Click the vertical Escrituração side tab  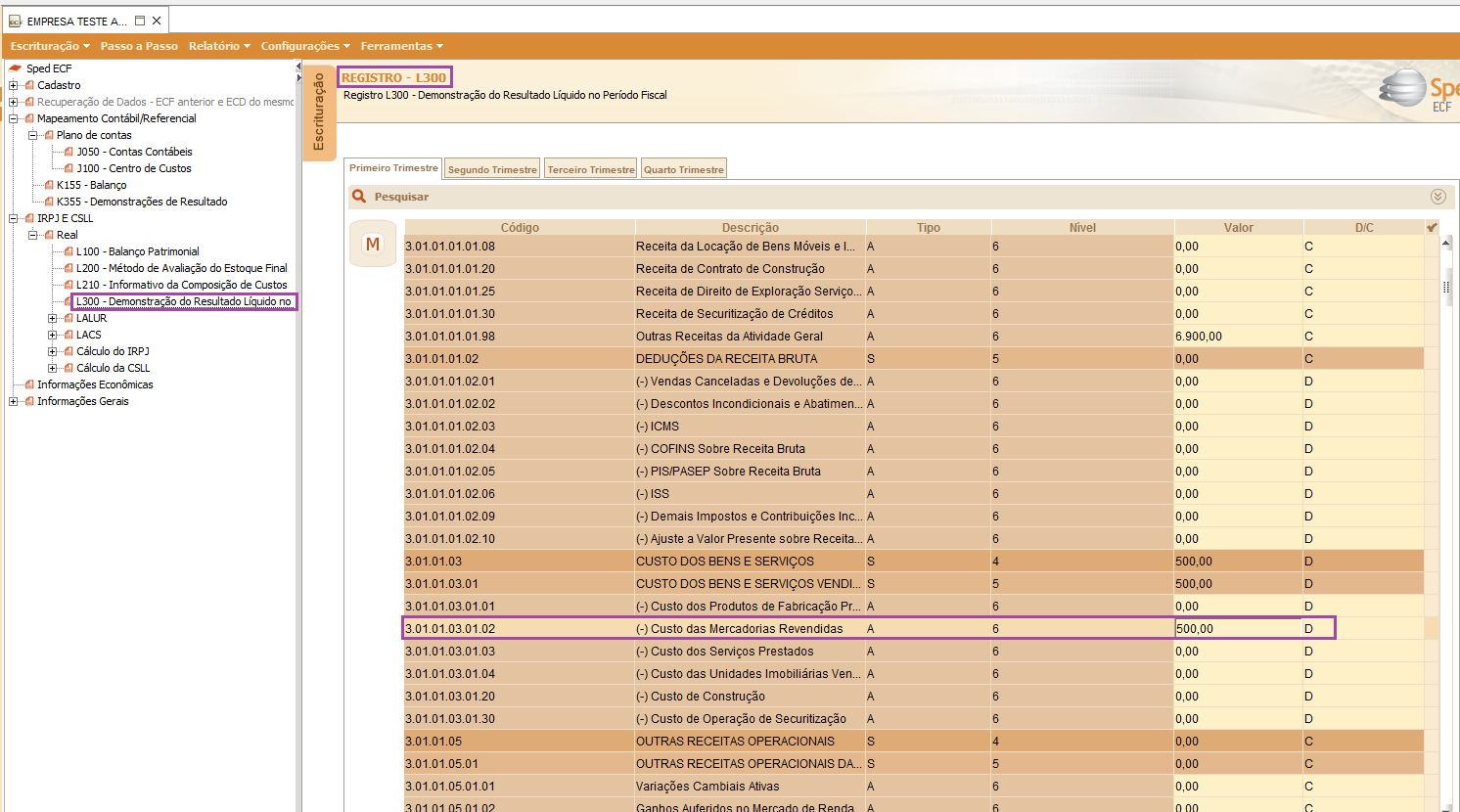319,113
